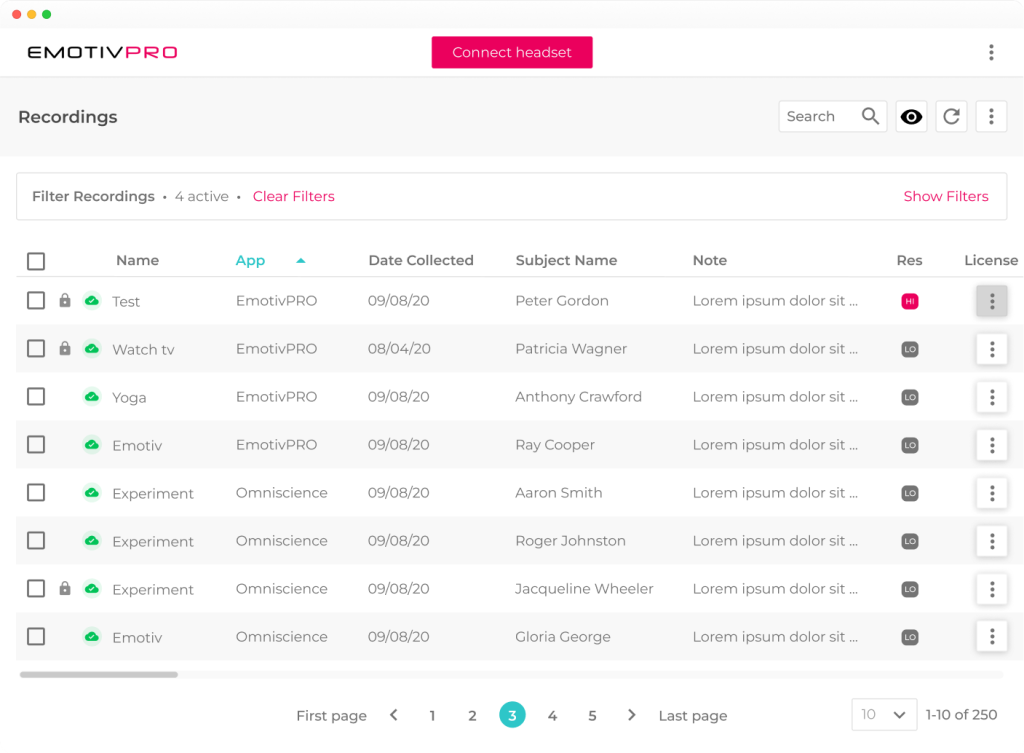Click the cloud sync icon for Yoga
The width and height of the screenshot is (1024, 753).
(x=92, y=396)
